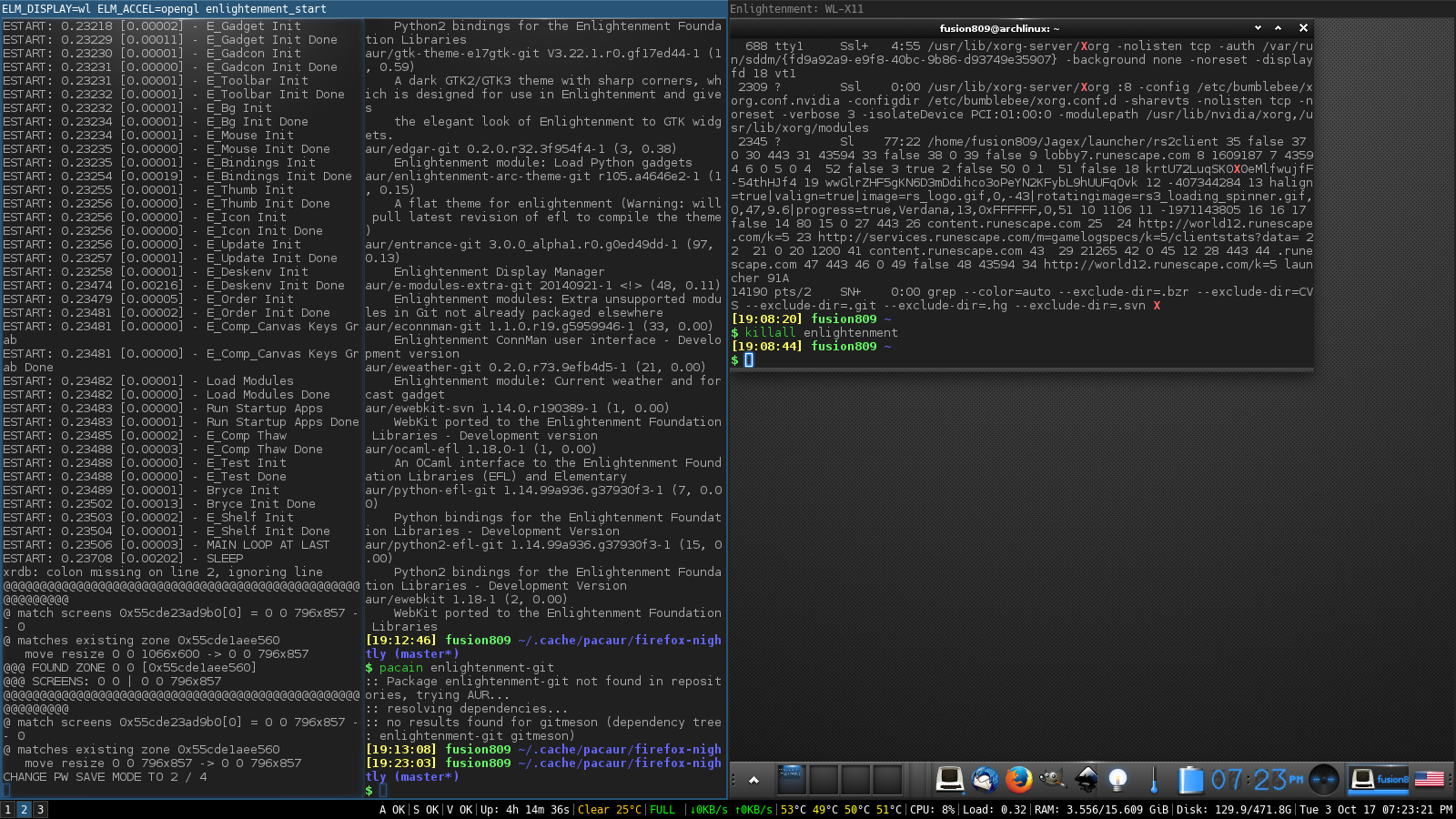The height and width of the screenshot is (819, 1456).
Task: Click the shelf clock showing 07:23 PM
Action: click(1257, 780)
